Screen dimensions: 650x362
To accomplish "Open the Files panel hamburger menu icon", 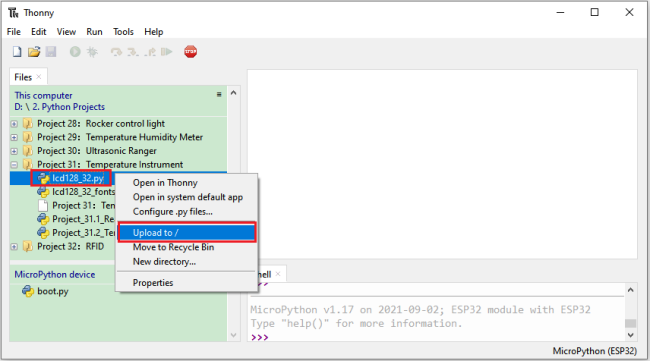I will pos(219,95).
